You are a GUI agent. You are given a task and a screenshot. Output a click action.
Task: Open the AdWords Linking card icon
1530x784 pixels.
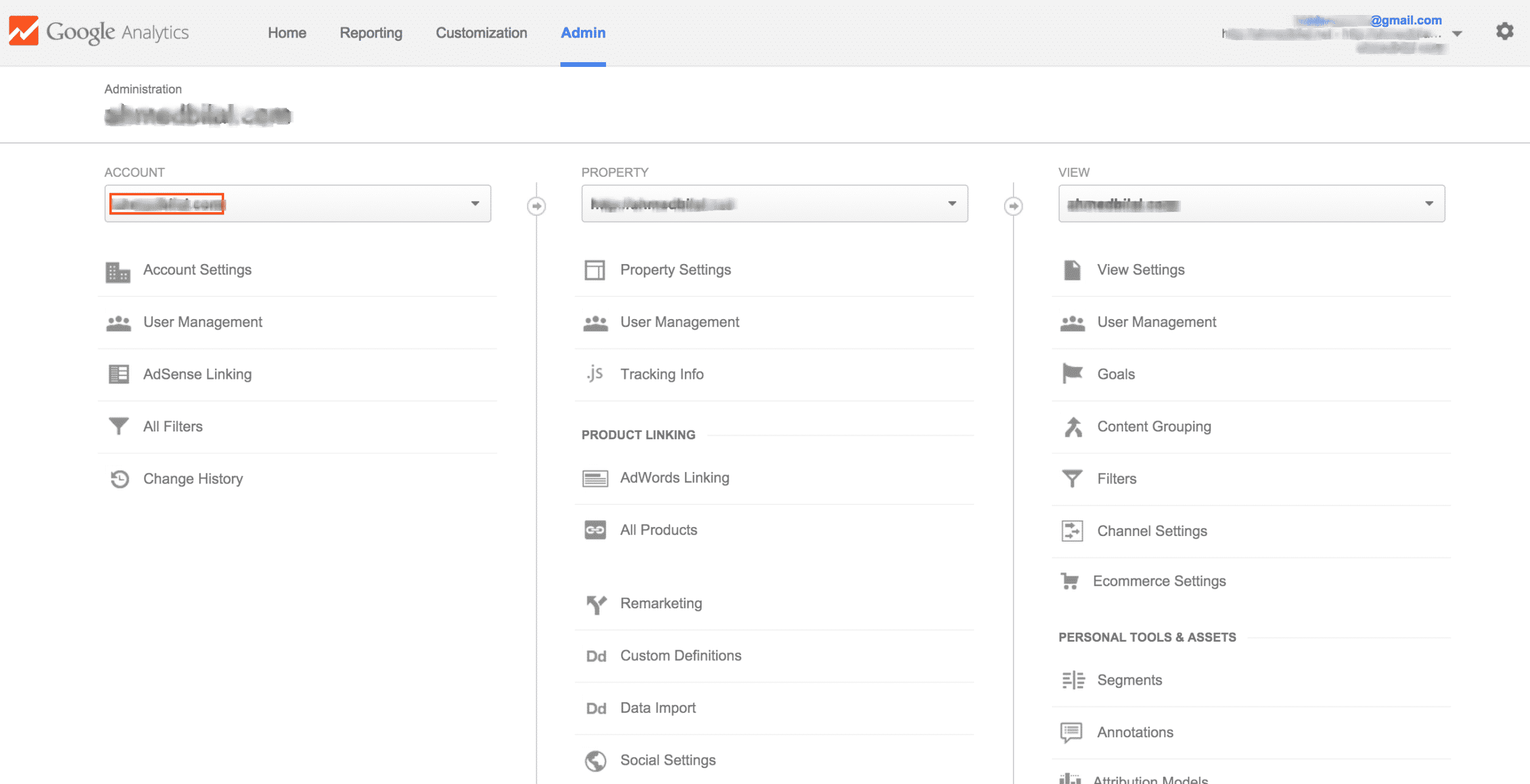click(x=595, y=477)
